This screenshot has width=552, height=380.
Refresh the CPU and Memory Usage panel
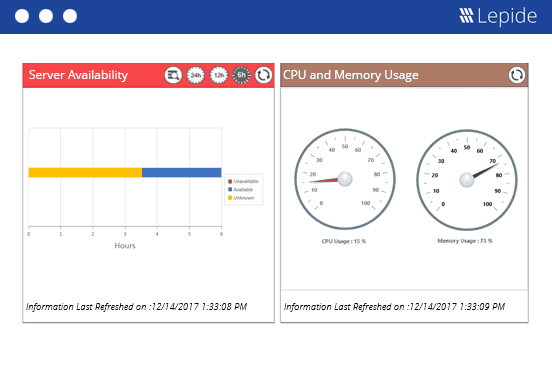coord(517,75)
